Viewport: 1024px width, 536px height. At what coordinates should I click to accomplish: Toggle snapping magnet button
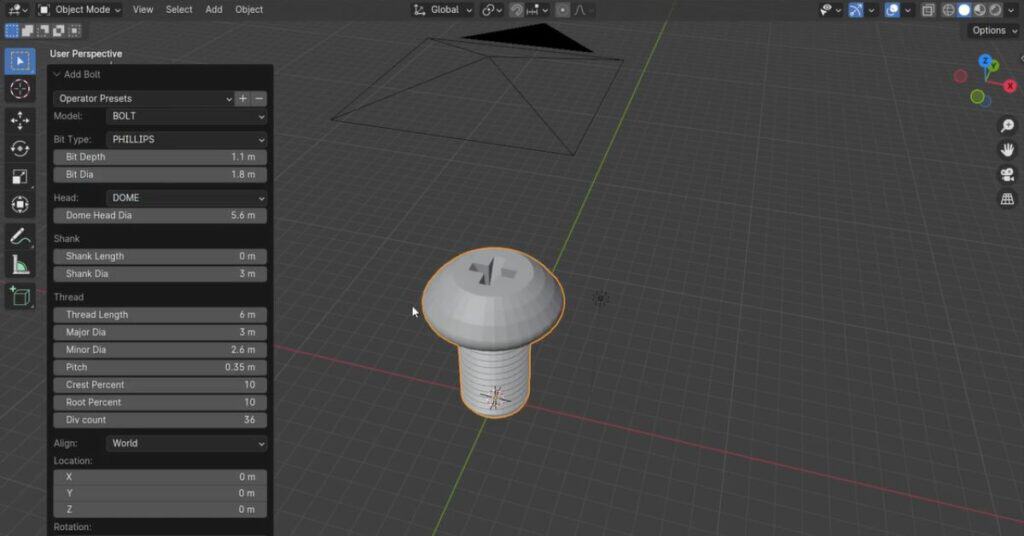point(516,10)
